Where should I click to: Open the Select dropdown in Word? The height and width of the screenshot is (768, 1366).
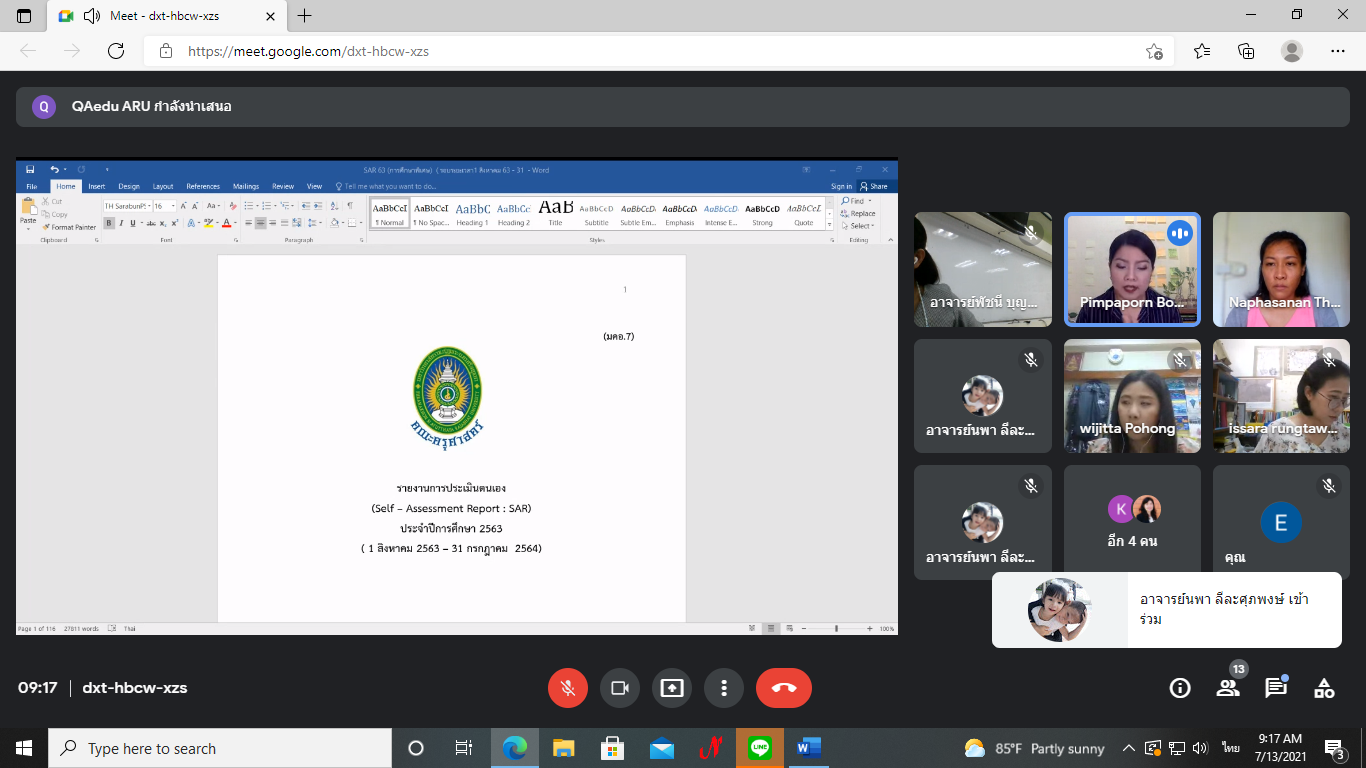click(x=858, y=225)
